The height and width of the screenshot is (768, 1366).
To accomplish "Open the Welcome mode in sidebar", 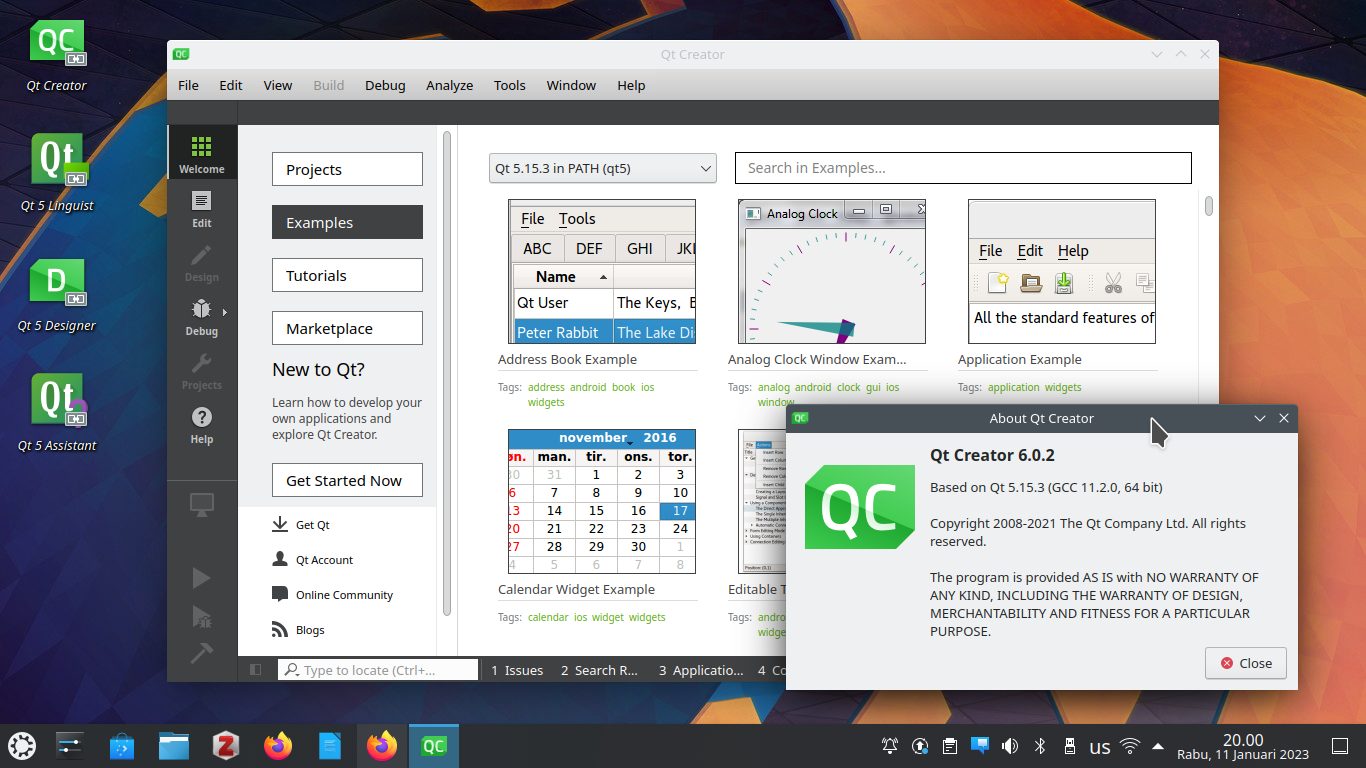I will click(202, 152).
